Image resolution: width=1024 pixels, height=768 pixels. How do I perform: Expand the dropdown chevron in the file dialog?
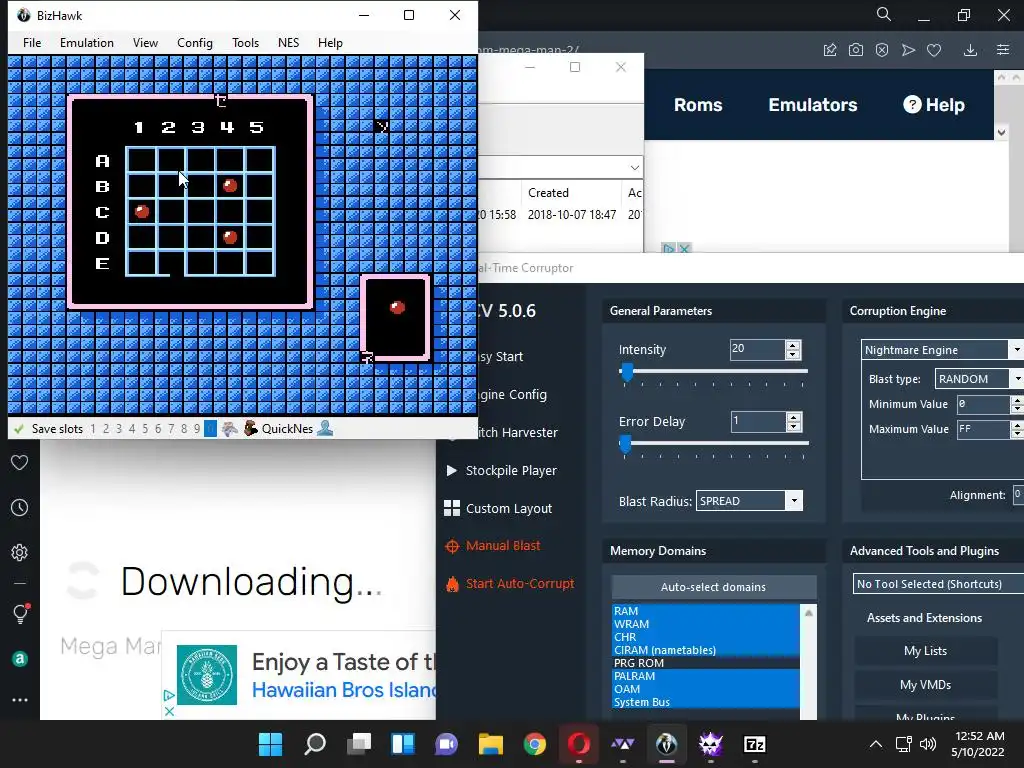click(x=634, y=168)
